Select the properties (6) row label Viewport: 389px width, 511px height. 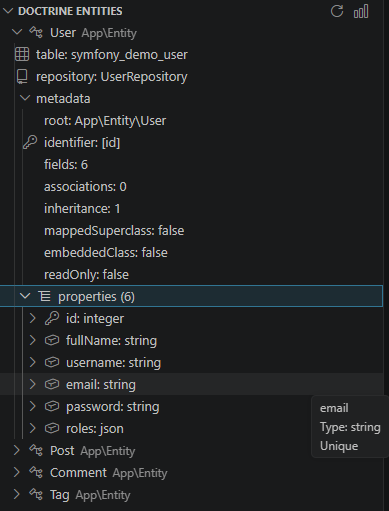coord(96,297)
